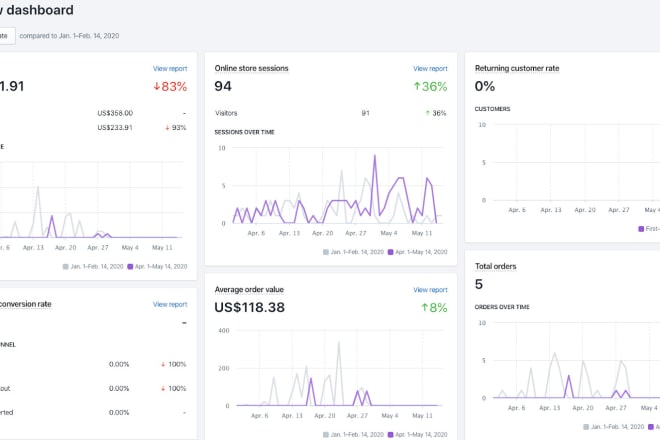Click the red 83% decrease indicator
The height and width of the screenshot is (440, 660).
point(170,87)
